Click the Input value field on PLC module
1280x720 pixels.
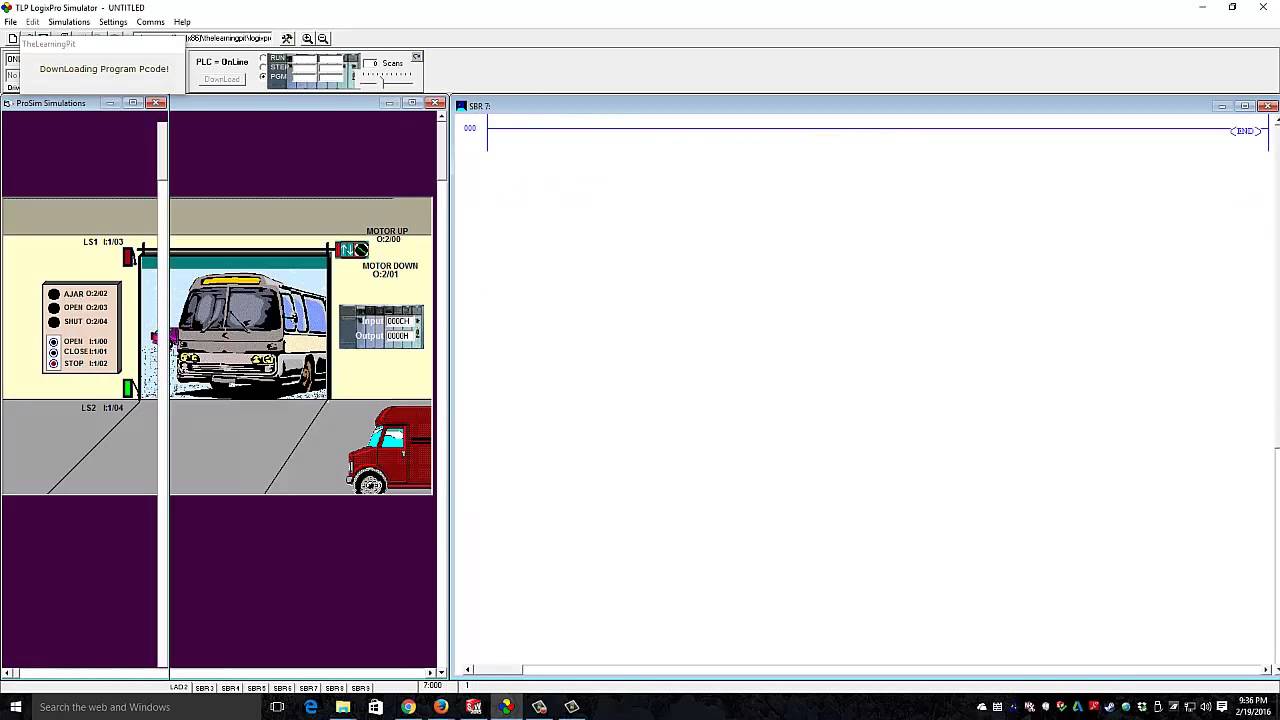(x=398, y=321)
